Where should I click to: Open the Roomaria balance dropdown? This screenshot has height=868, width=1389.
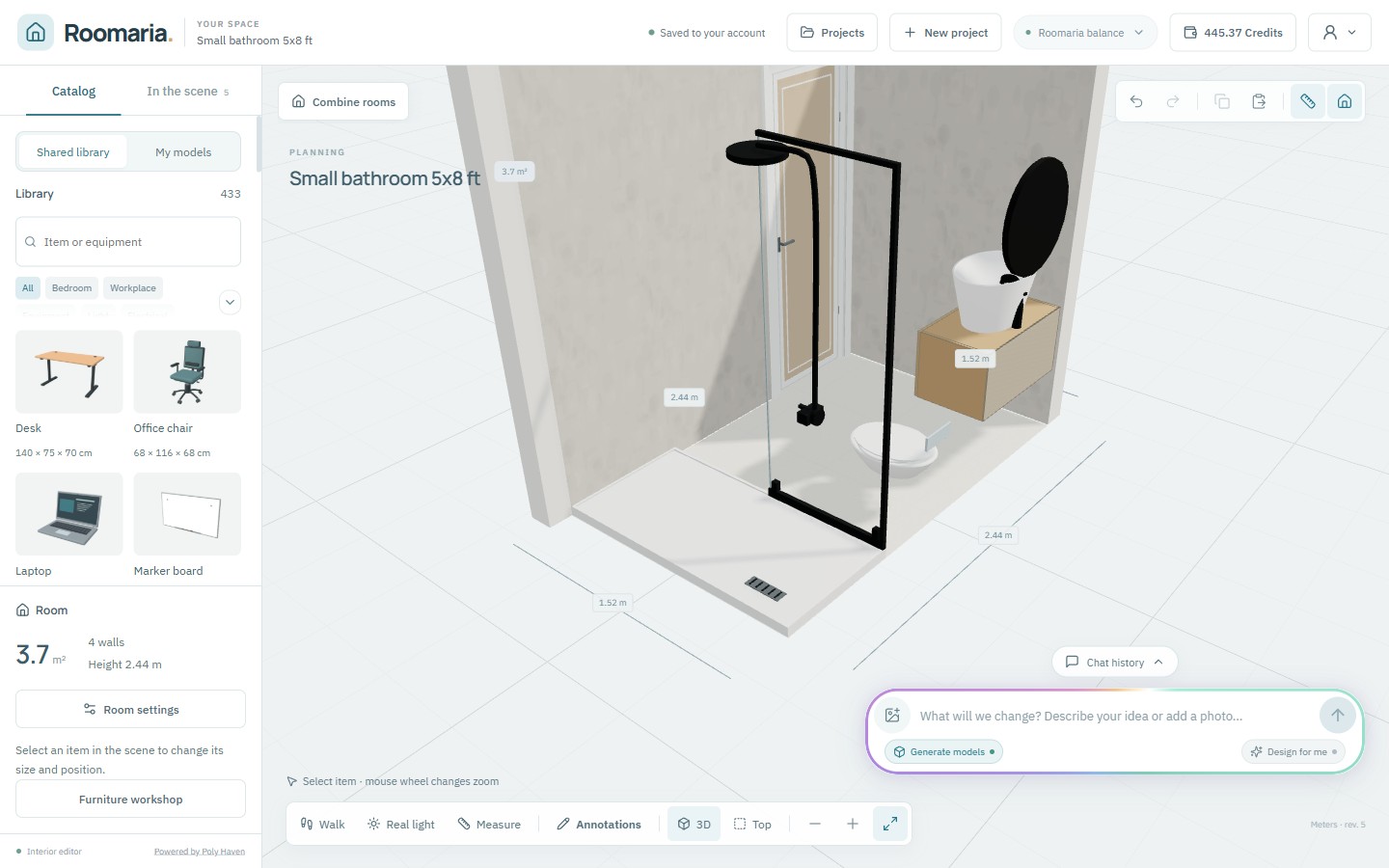(1085, 32)
